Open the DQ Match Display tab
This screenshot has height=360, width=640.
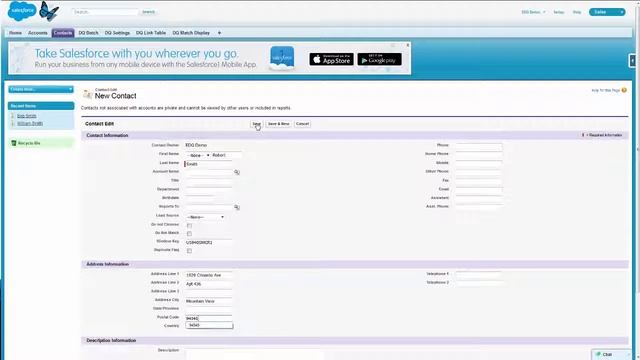click(x=191, y=33)
